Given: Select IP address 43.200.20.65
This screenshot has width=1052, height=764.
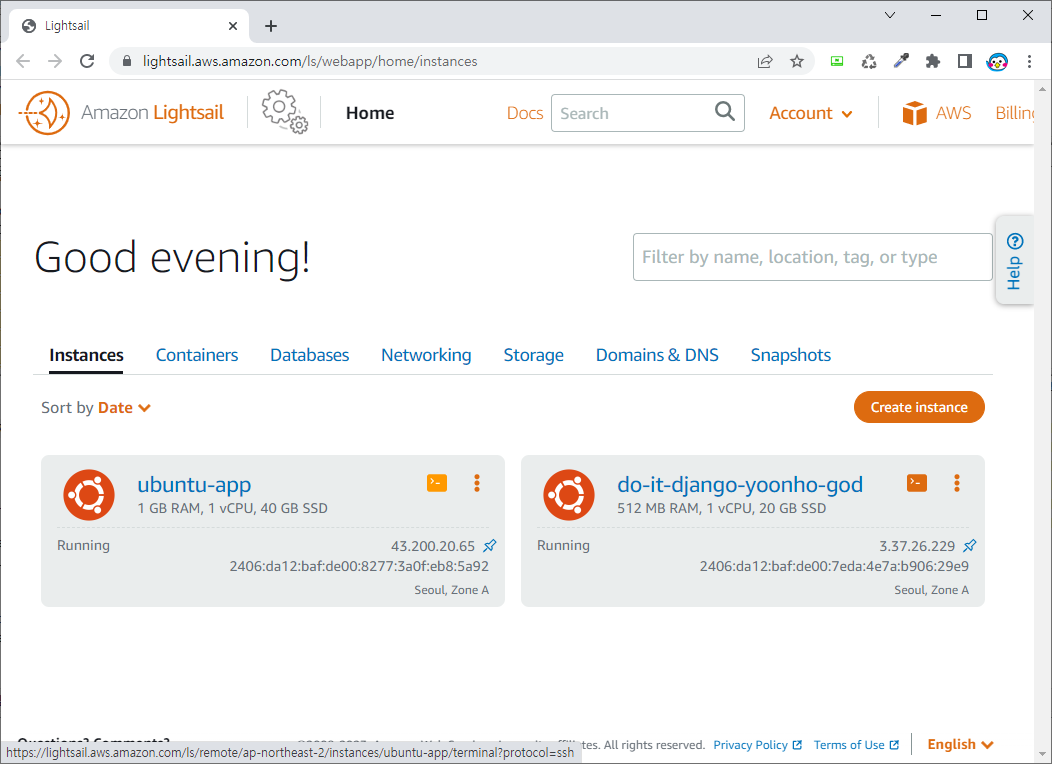Looking at the screenshot, I should click(x=433, y=546).
